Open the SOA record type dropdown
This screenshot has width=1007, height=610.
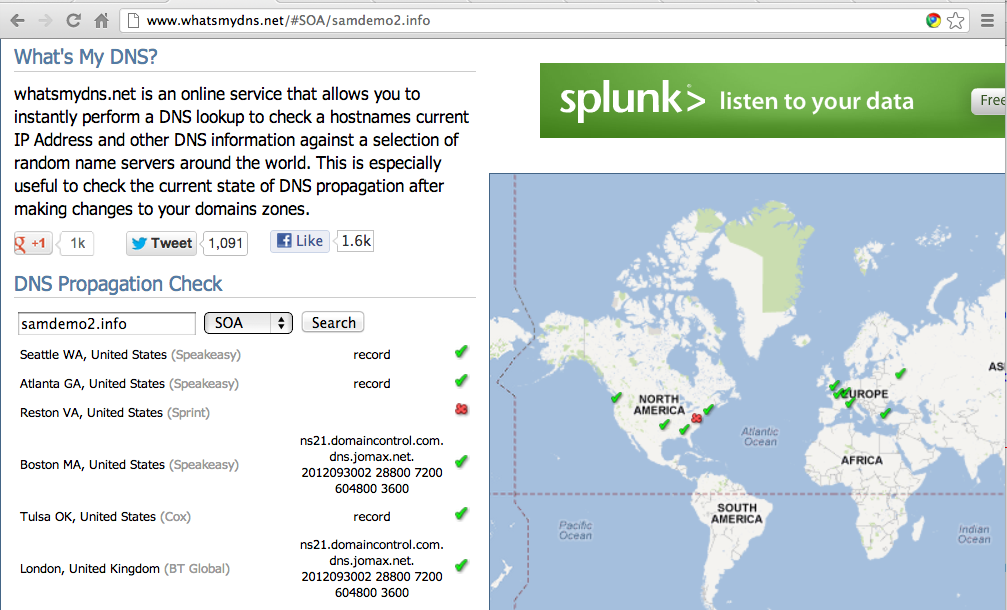pos(248,323)
